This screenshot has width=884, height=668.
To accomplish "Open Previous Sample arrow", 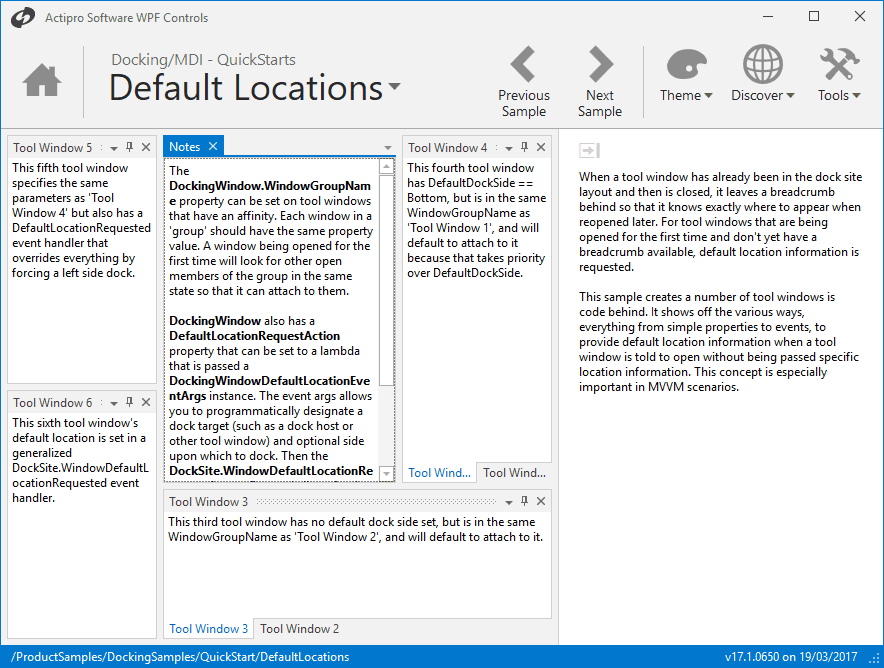I will (524, 82).
